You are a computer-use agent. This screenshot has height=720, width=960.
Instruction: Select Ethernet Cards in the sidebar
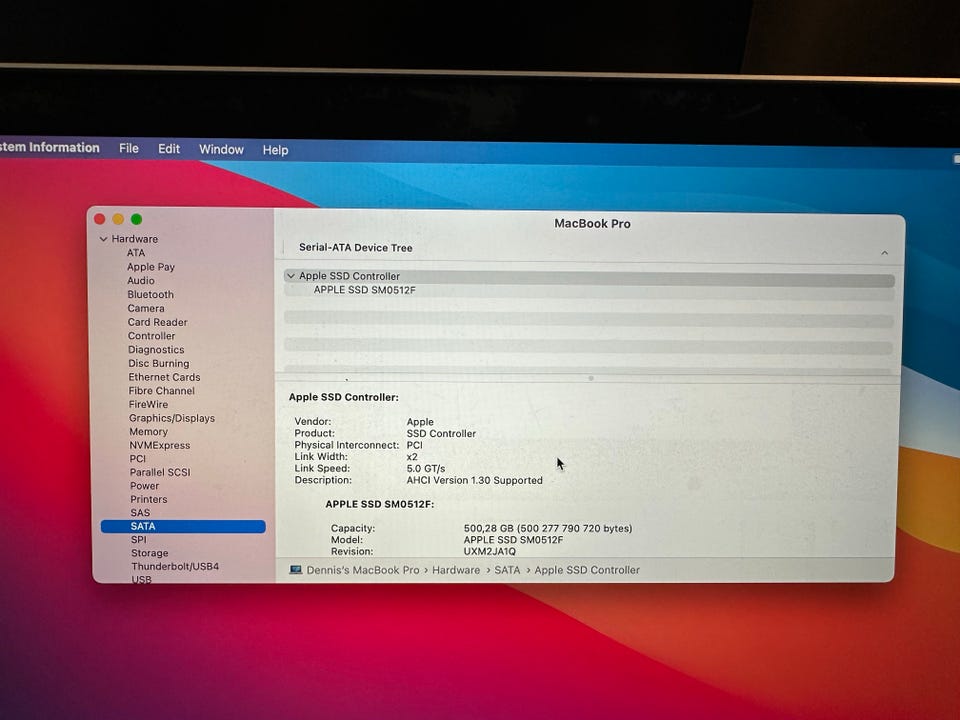click(x=164, y=377)
